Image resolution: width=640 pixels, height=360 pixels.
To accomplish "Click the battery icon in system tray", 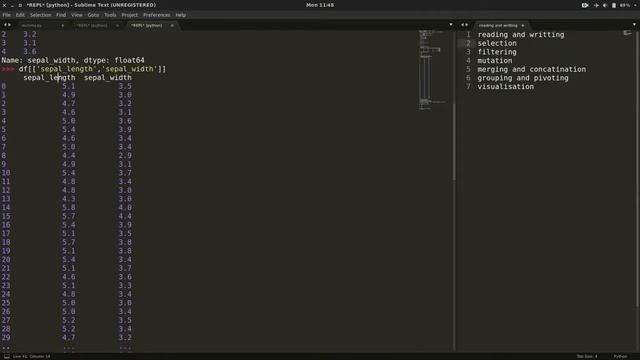I will click(614, 5).
